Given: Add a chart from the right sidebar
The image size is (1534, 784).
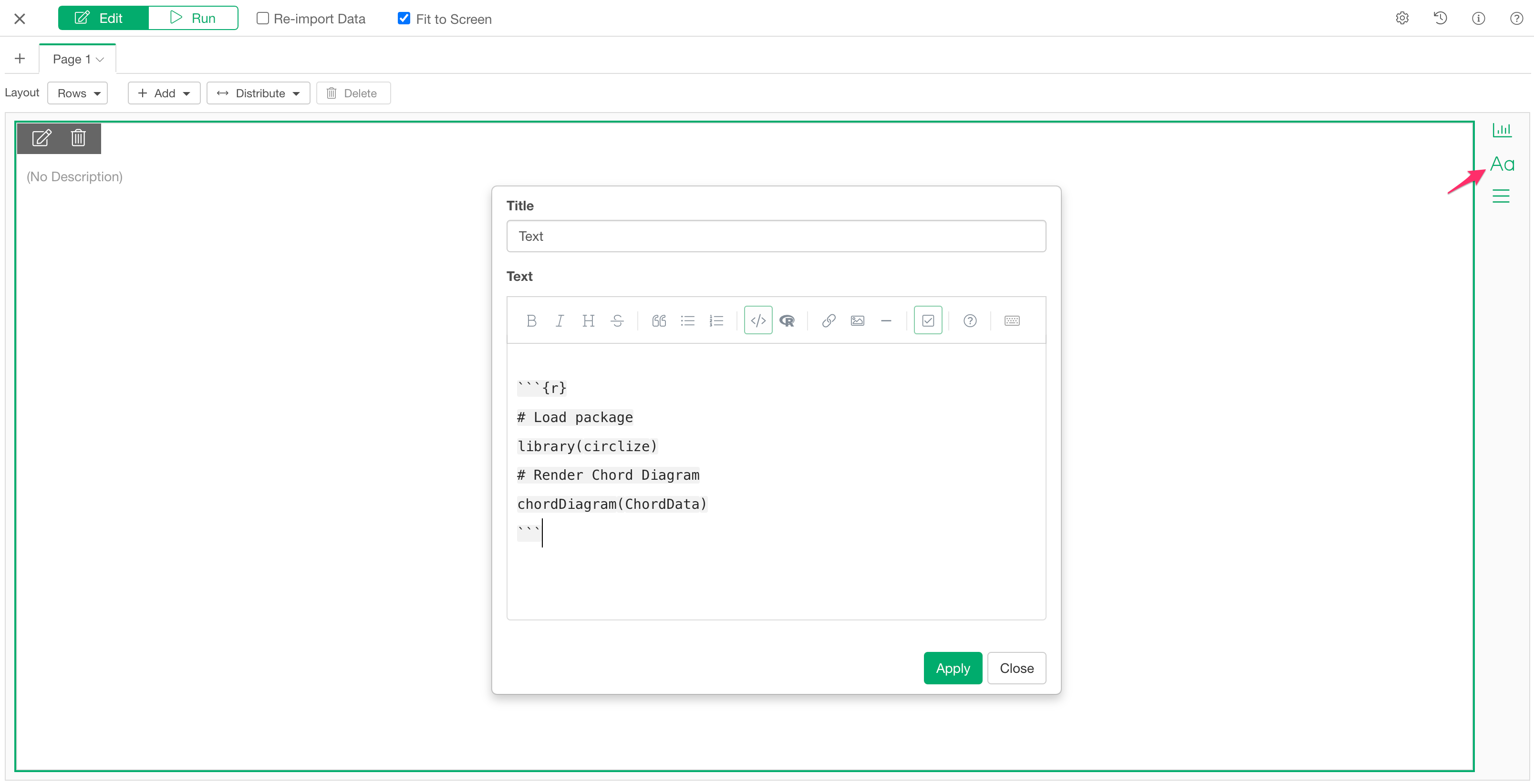Looking at the screenshot, I should [x=1501, y=130].
